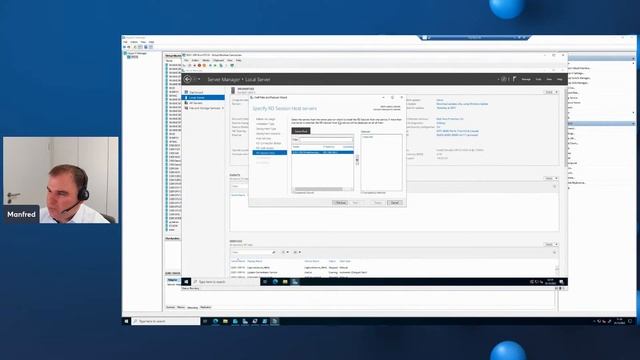Image resolution: width=640 pixels, height=360 pixels.
Task: Open Server Manager in the VM guest taskbar
Action: [295, 282]
